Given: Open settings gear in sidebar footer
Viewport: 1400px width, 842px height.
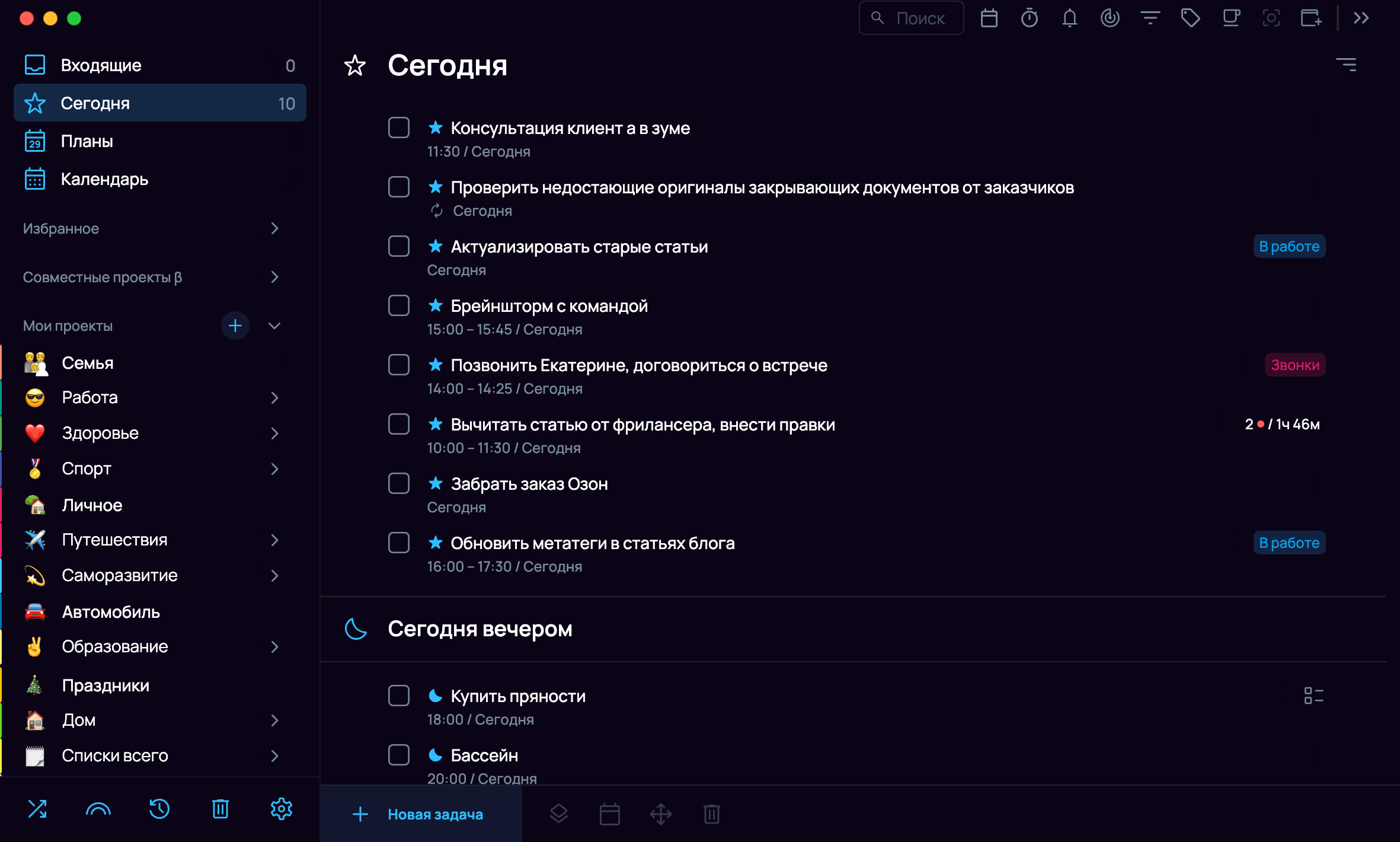Looking at the screenshot, I should click(282, 809).
